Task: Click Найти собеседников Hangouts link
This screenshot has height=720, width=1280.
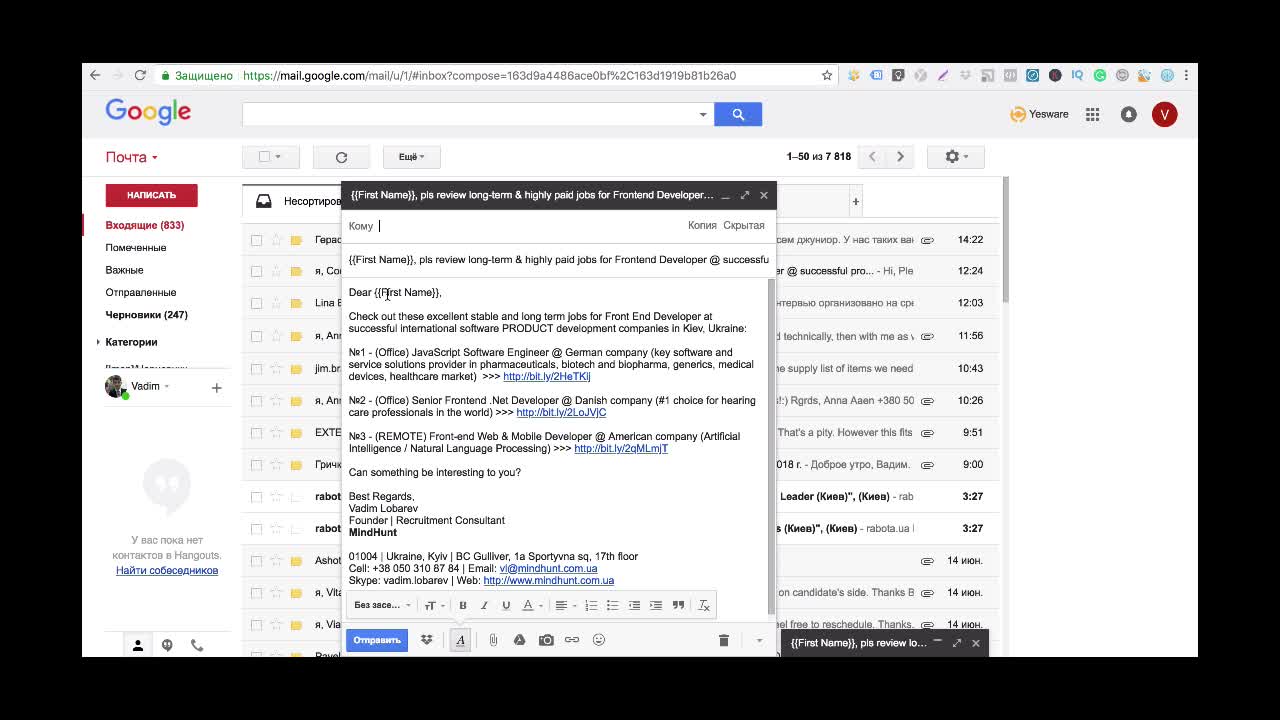Action: tap(167, 571)
